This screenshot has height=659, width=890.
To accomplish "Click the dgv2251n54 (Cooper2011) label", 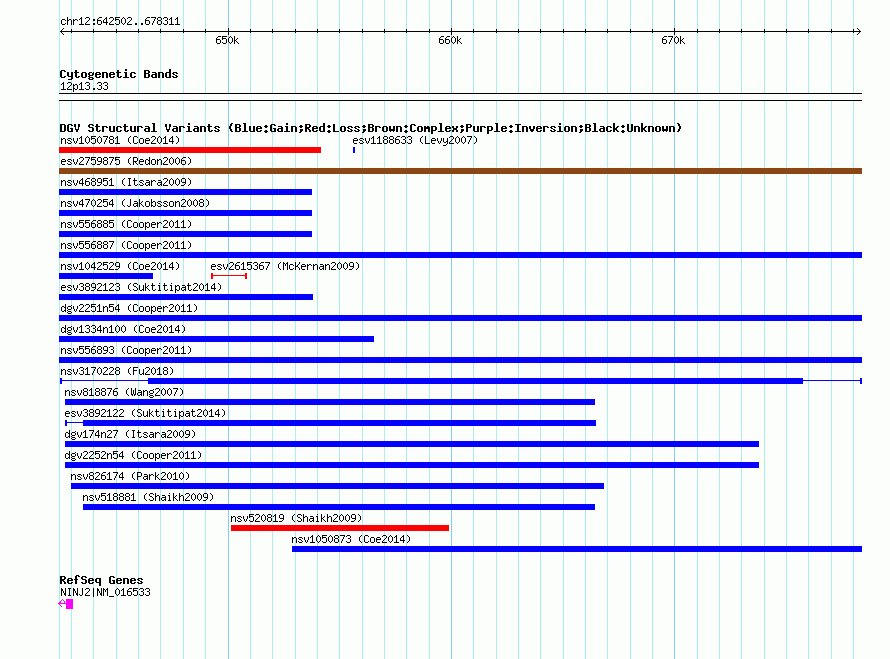I will point(129,308).
